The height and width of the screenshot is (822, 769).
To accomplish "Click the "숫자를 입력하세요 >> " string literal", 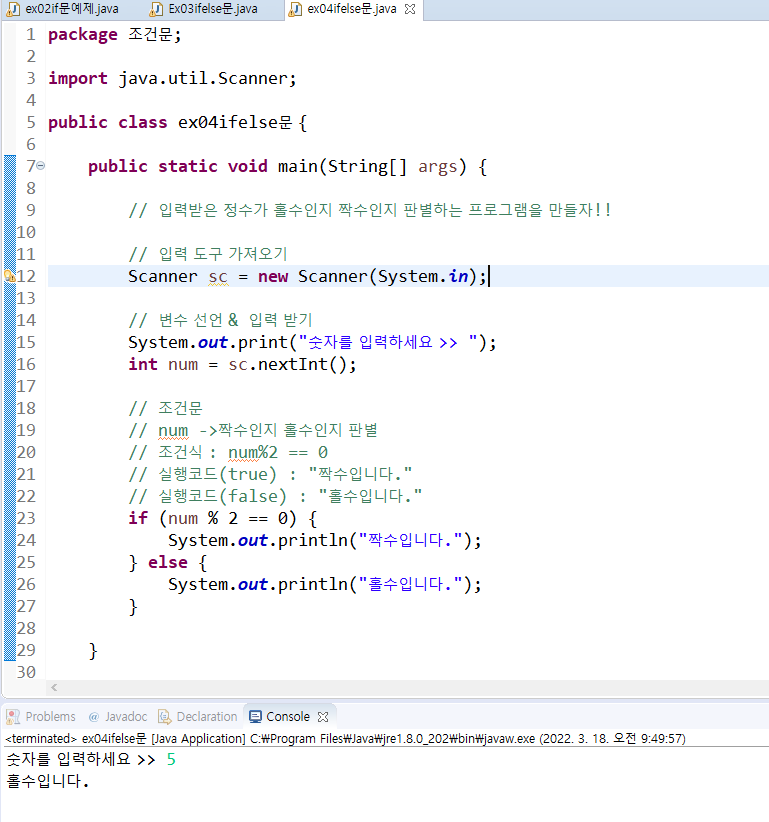I will (x=388, y=342).
